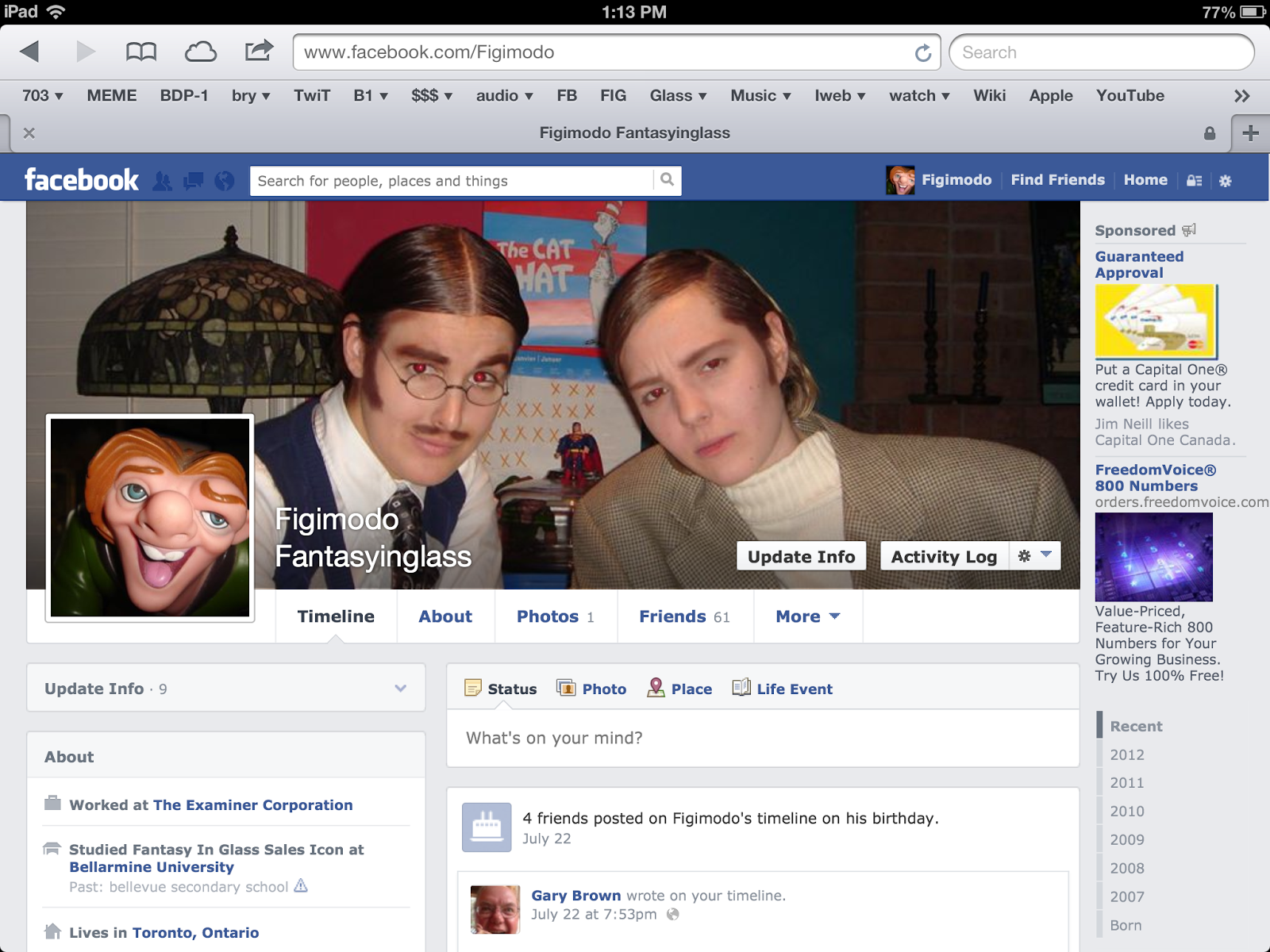Viewport: 1270px width, 952px height.
Task: Focus the Safari Search field
Action: tap(1102, 52)
